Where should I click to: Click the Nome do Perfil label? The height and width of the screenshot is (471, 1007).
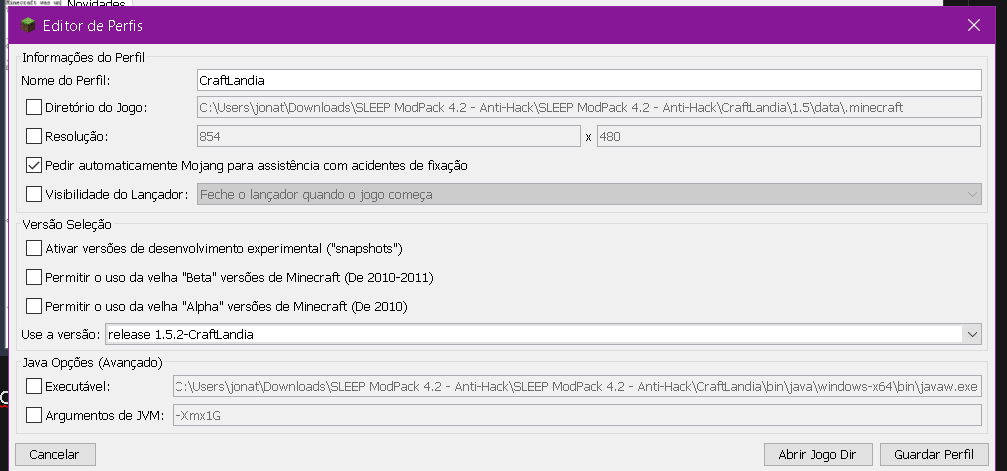point(66,80)
